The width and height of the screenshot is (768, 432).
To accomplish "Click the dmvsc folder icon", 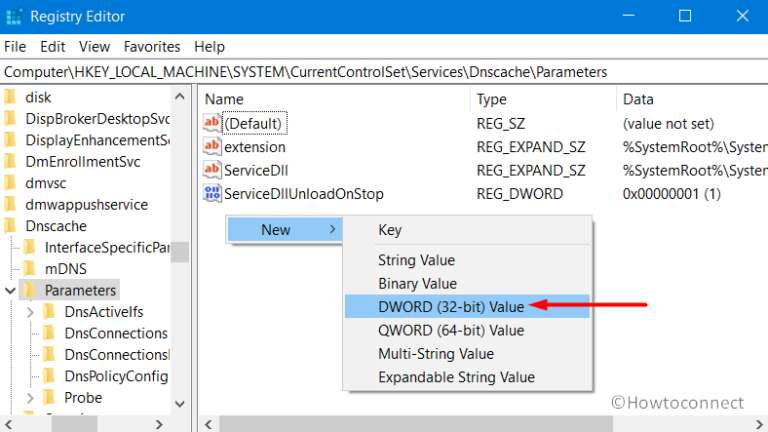I will tap(10, 183).
